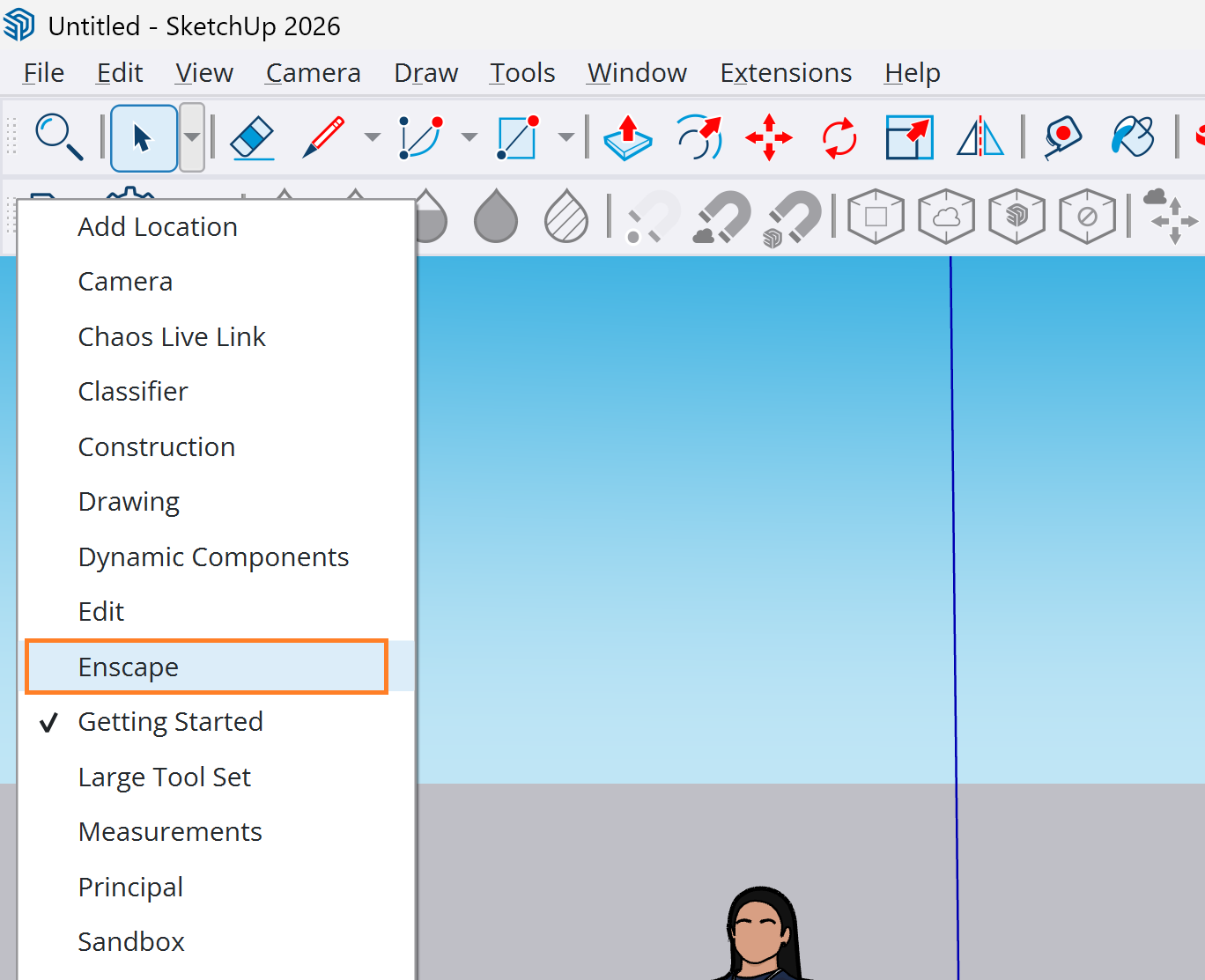Turn on the Chaos Live Link toolbar
Viewport: 1205px width, 980px height.
[216, 337]
